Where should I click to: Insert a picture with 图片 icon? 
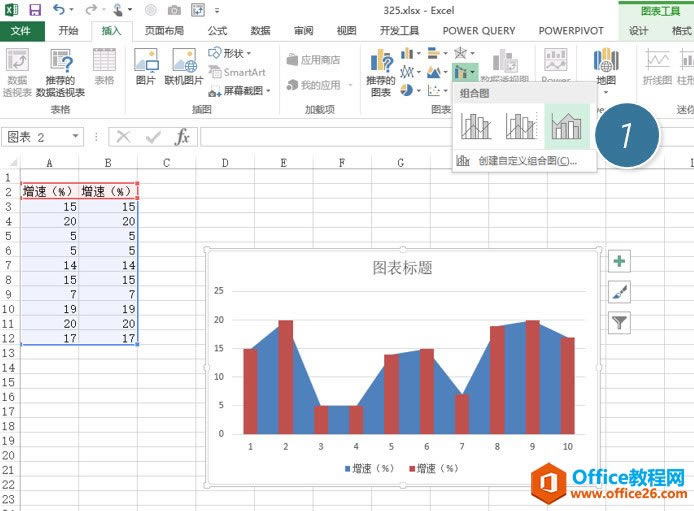tap(146, 66)
